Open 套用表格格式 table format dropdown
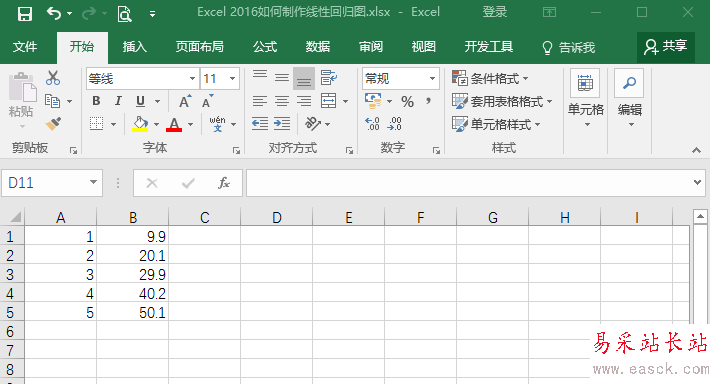The height and width of the screenshot is (384, 710). pyautogui.click(x=503, y=101)
